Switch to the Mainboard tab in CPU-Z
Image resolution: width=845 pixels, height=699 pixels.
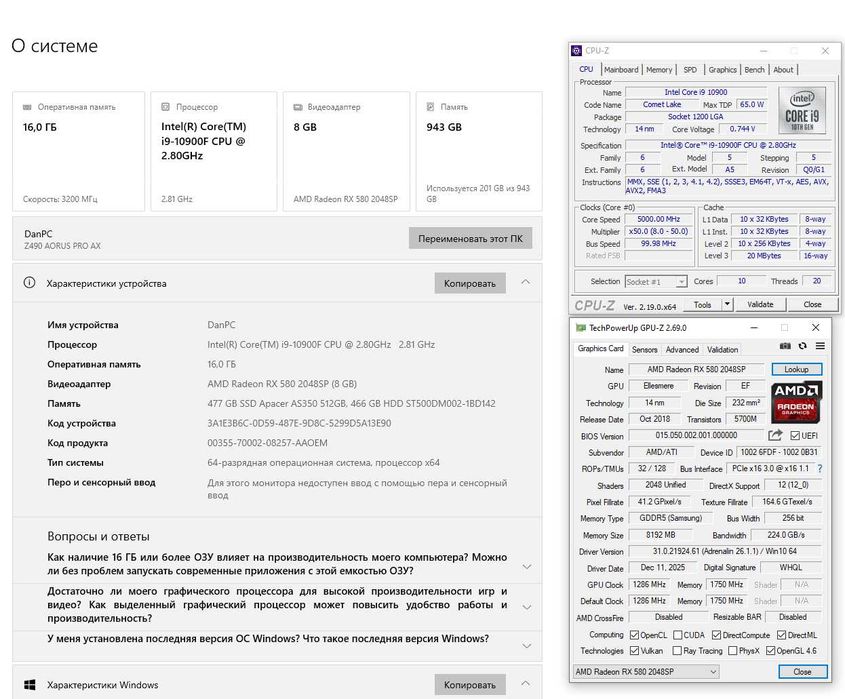point(621,70)
